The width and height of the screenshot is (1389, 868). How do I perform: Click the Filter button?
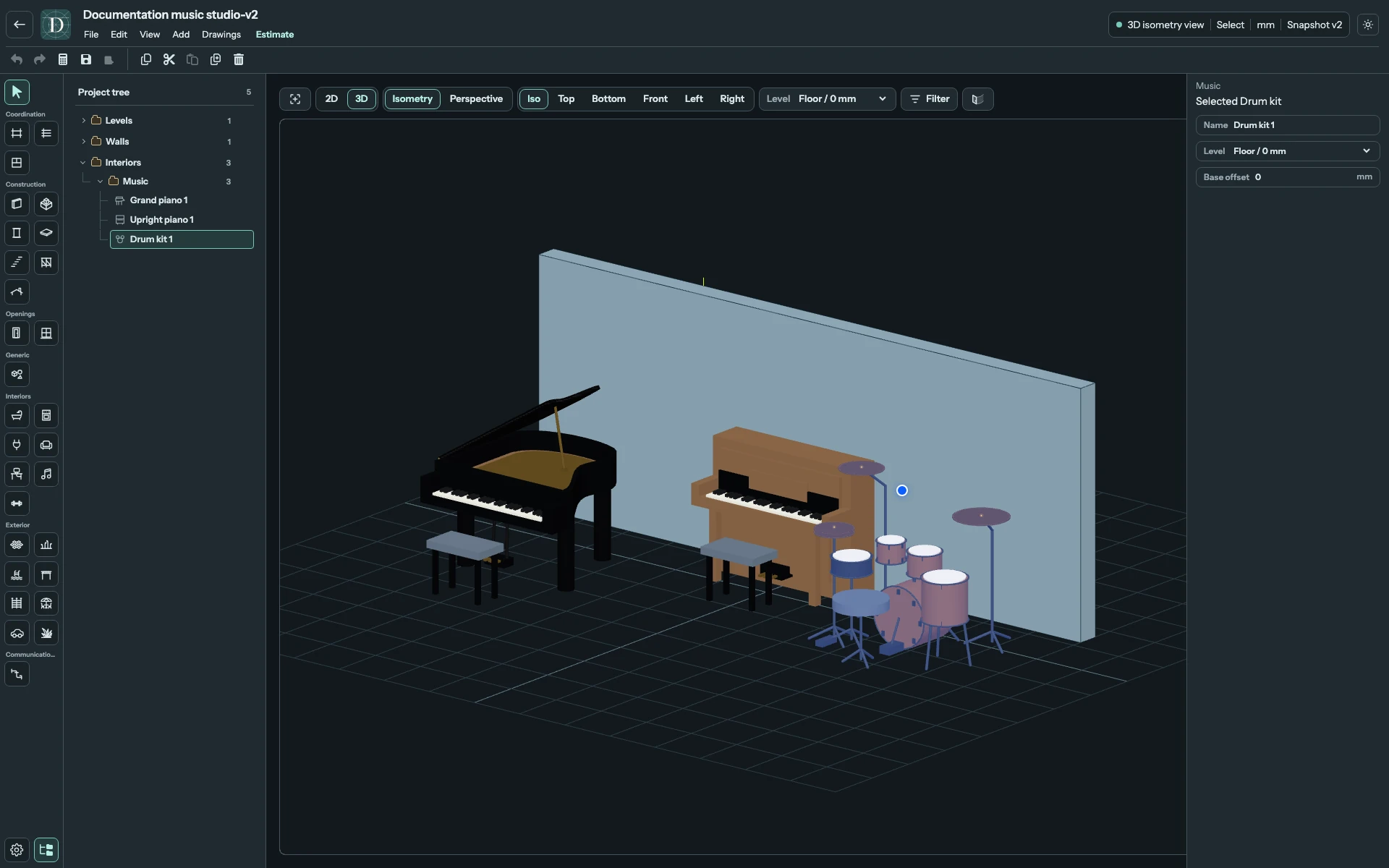point(930,99)
